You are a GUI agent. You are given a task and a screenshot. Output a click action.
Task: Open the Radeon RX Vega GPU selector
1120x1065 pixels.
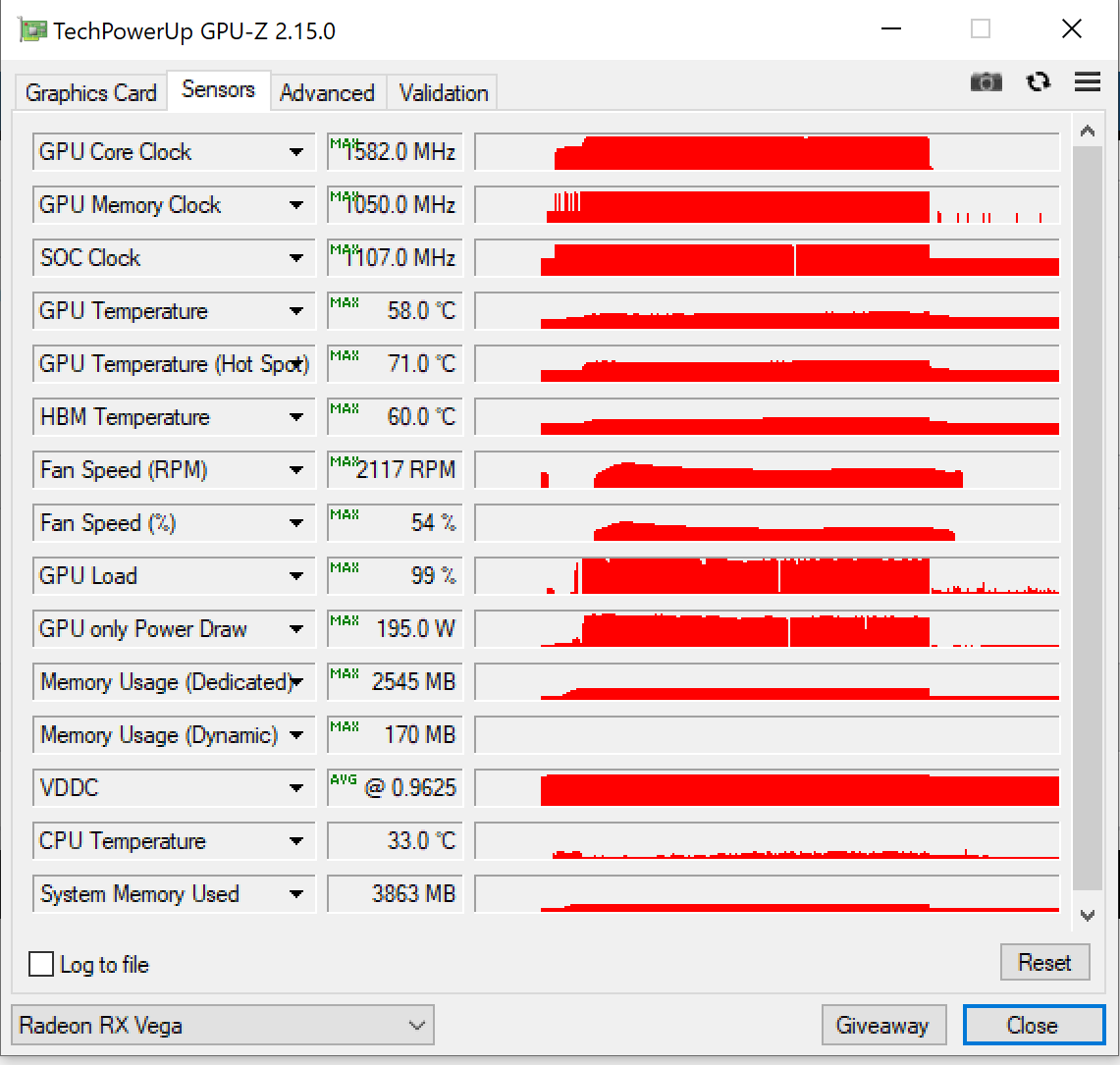click(x=222, y=1025)
